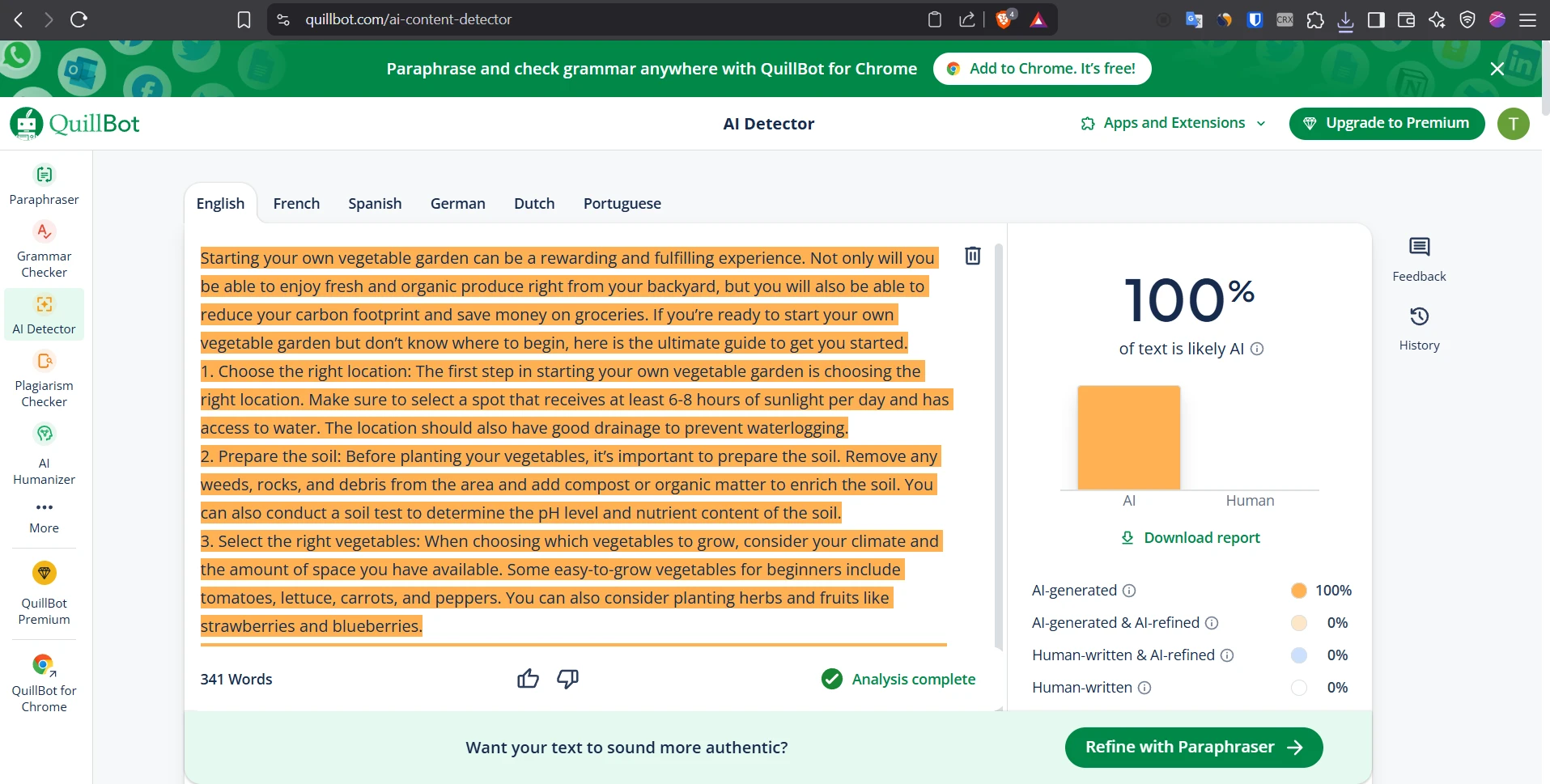Screen dimensions: 1550x784
Task: Open the Plagiarism Checker tool
Action: [x=44, y=379]
